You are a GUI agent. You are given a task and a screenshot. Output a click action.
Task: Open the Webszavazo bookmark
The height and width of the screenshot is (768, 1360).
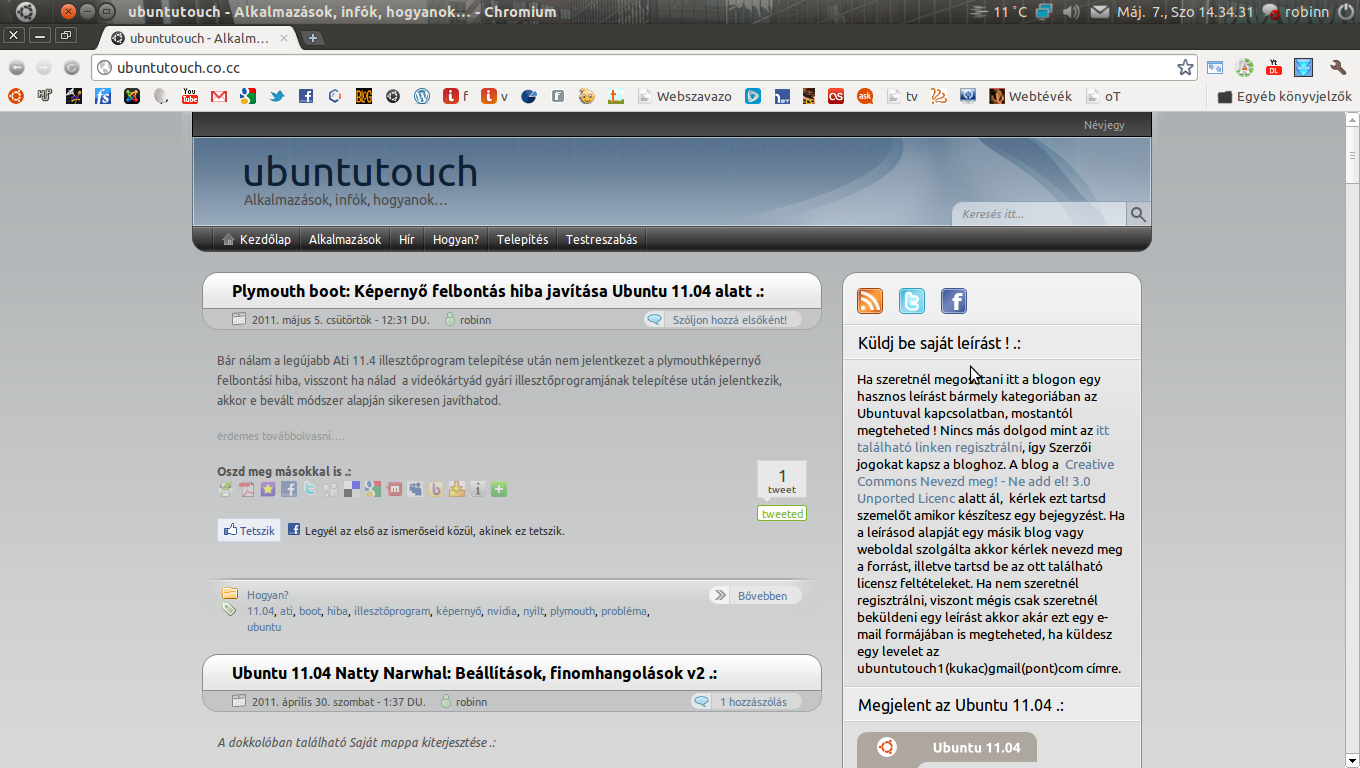tap(684, 97)
